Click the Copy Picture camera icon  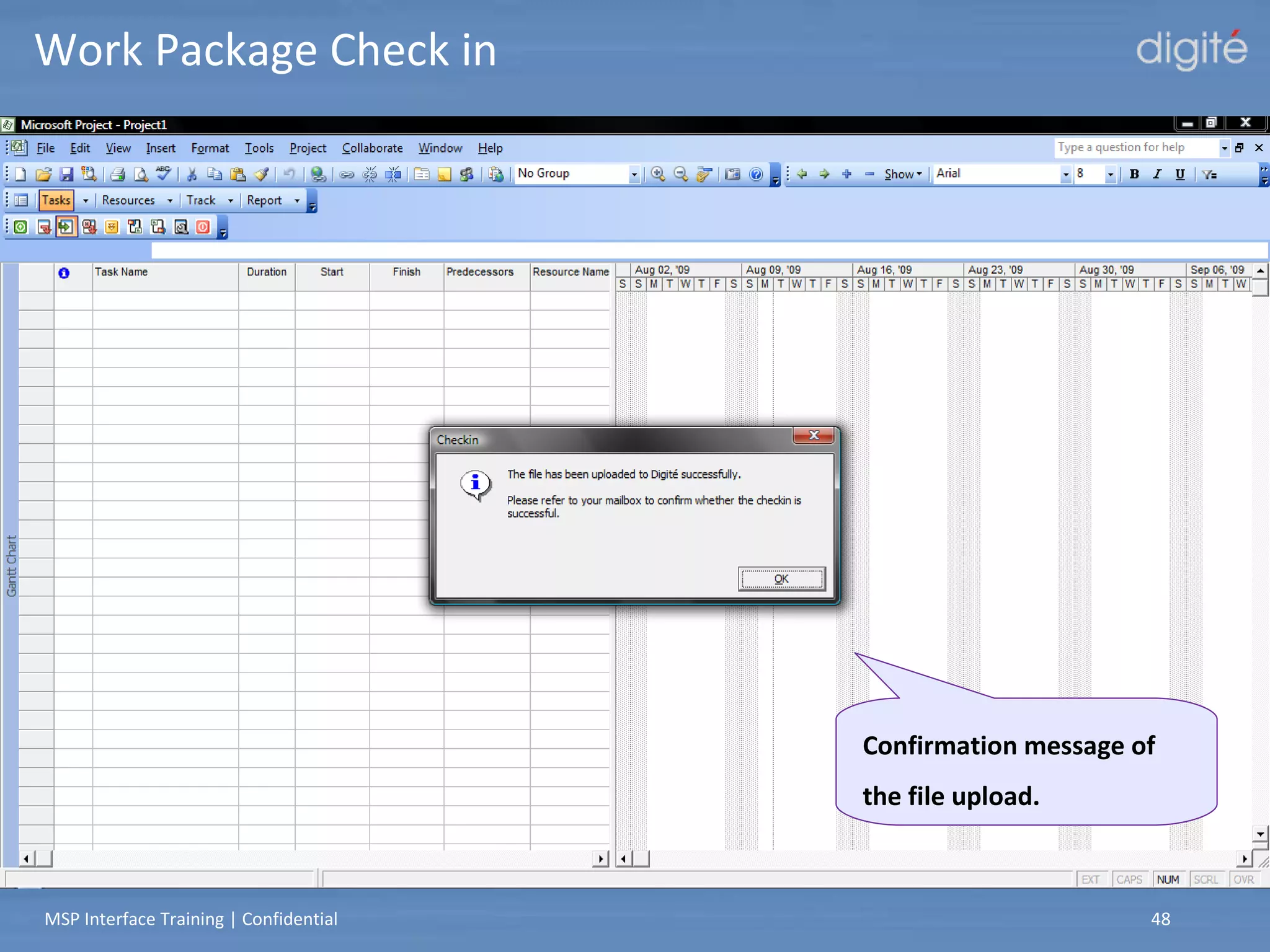732,174
